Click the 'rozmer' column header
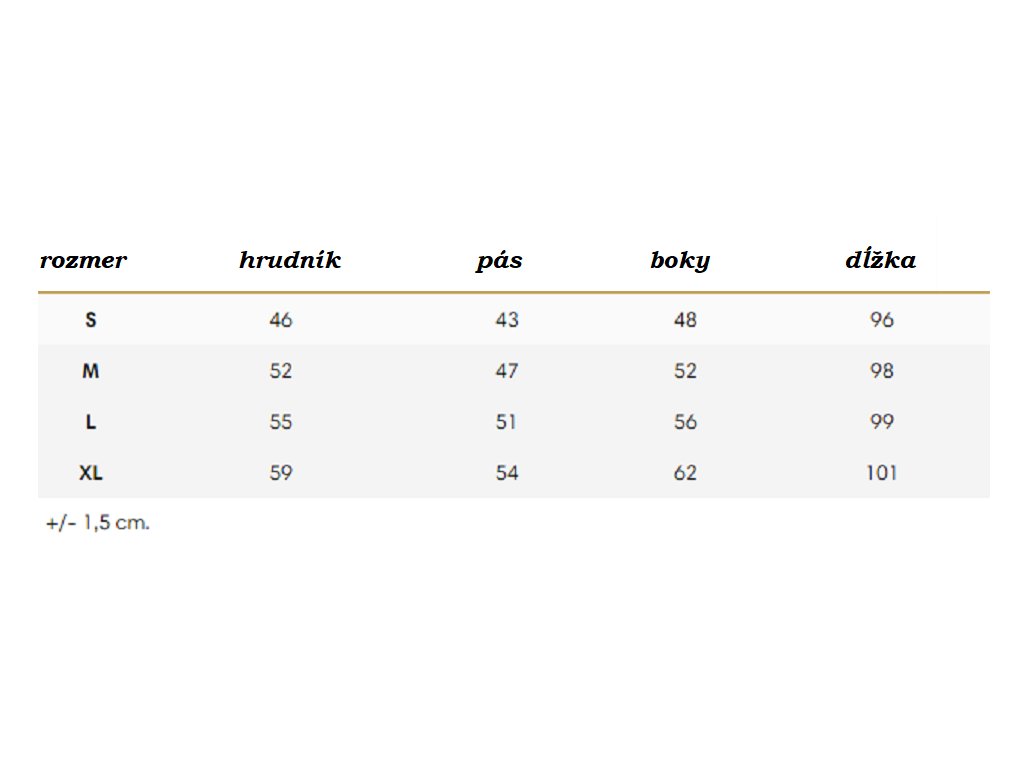 83,261
